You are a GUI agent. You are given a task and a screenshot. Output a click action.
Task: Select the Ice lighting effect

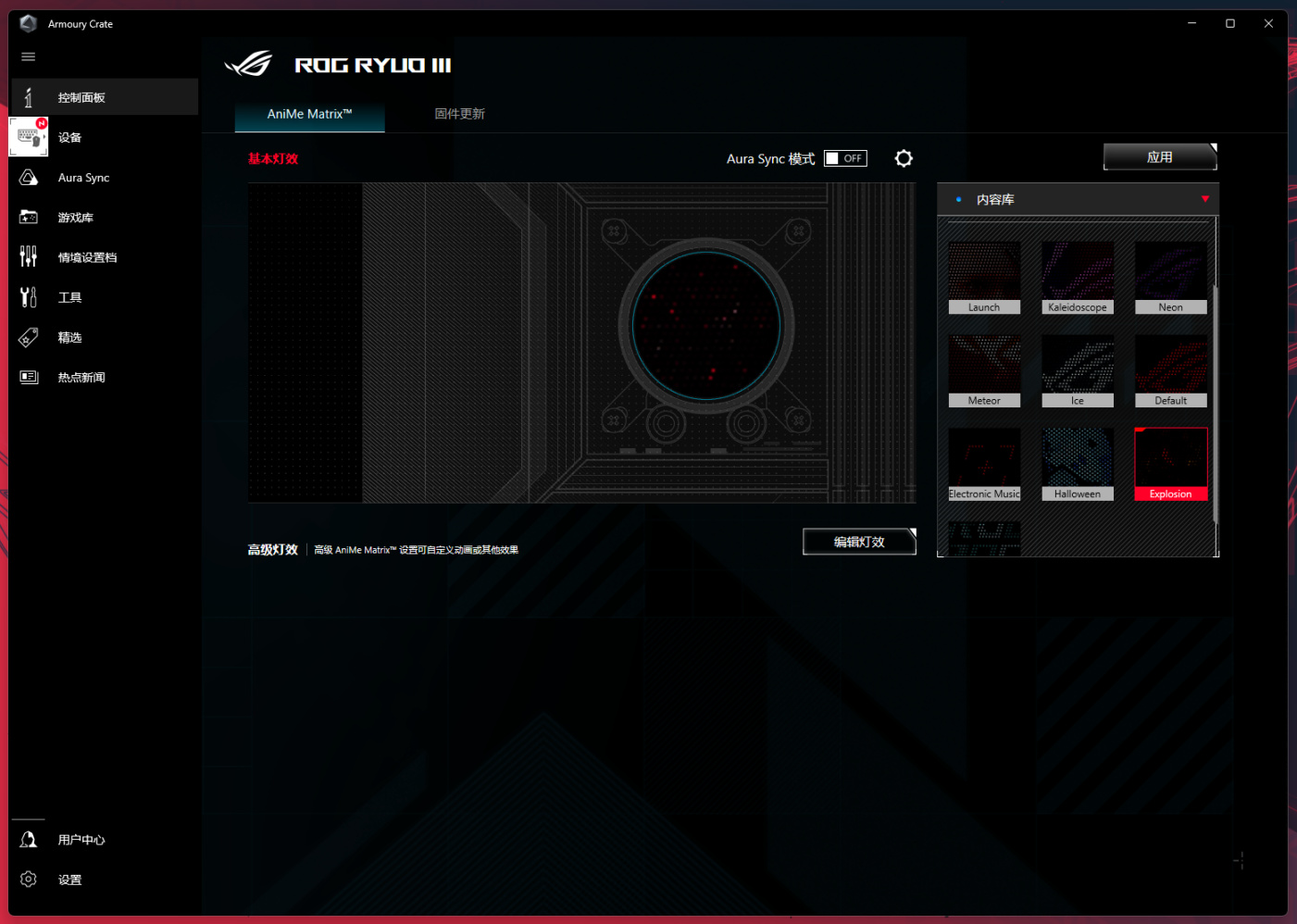(x=1078, y=371)
